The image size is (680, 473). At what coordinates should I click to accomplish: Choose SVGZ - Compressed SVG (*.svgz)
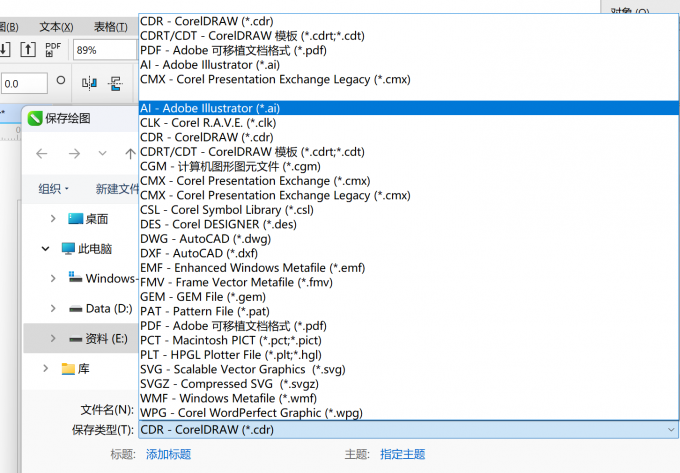[x=409, y=384]
